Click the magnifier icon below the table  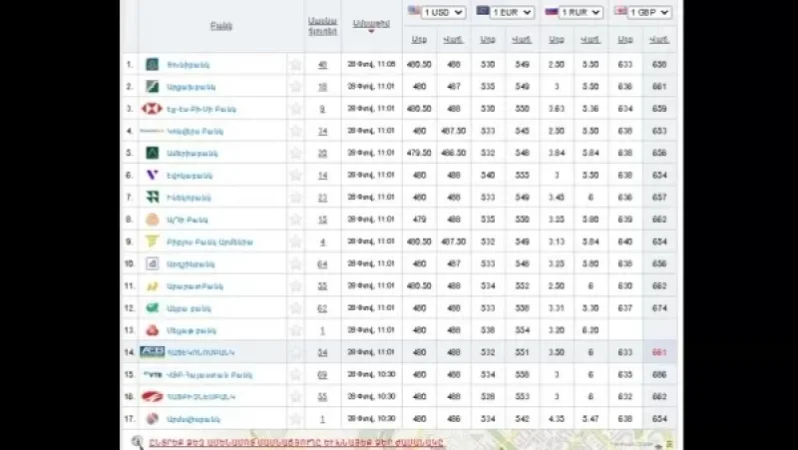pyautogui.click(x=137, y=440)
